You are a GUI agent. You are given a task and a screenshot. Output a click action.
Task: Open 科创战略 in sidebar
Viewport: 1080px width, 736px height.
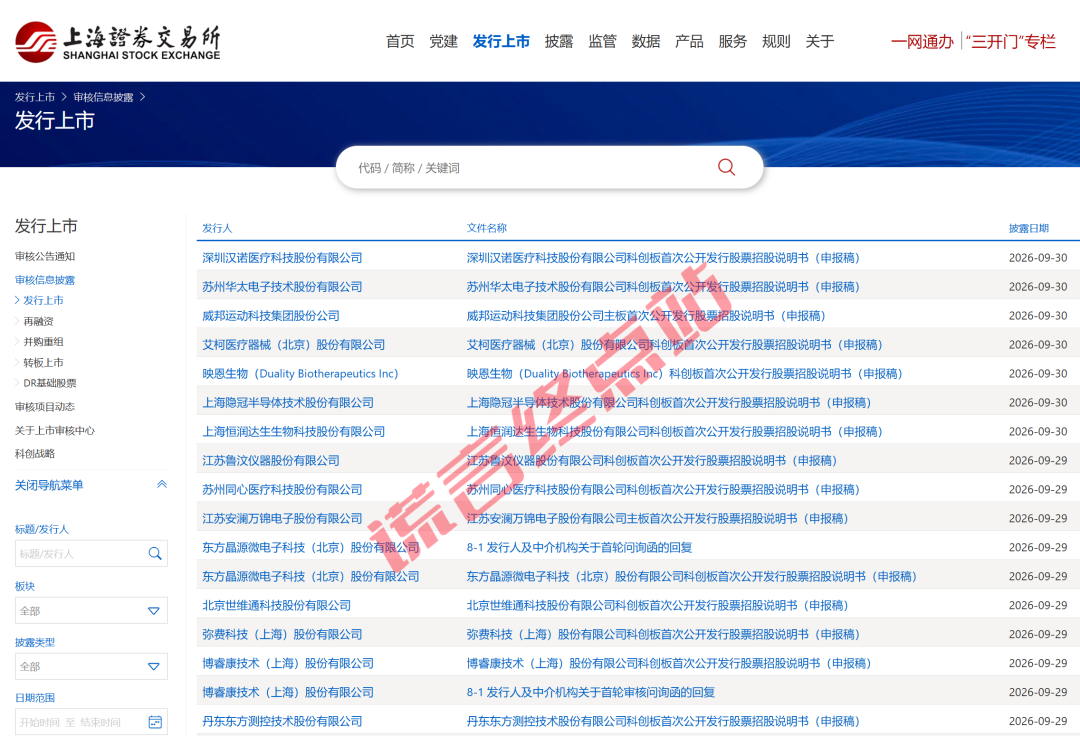35,454
